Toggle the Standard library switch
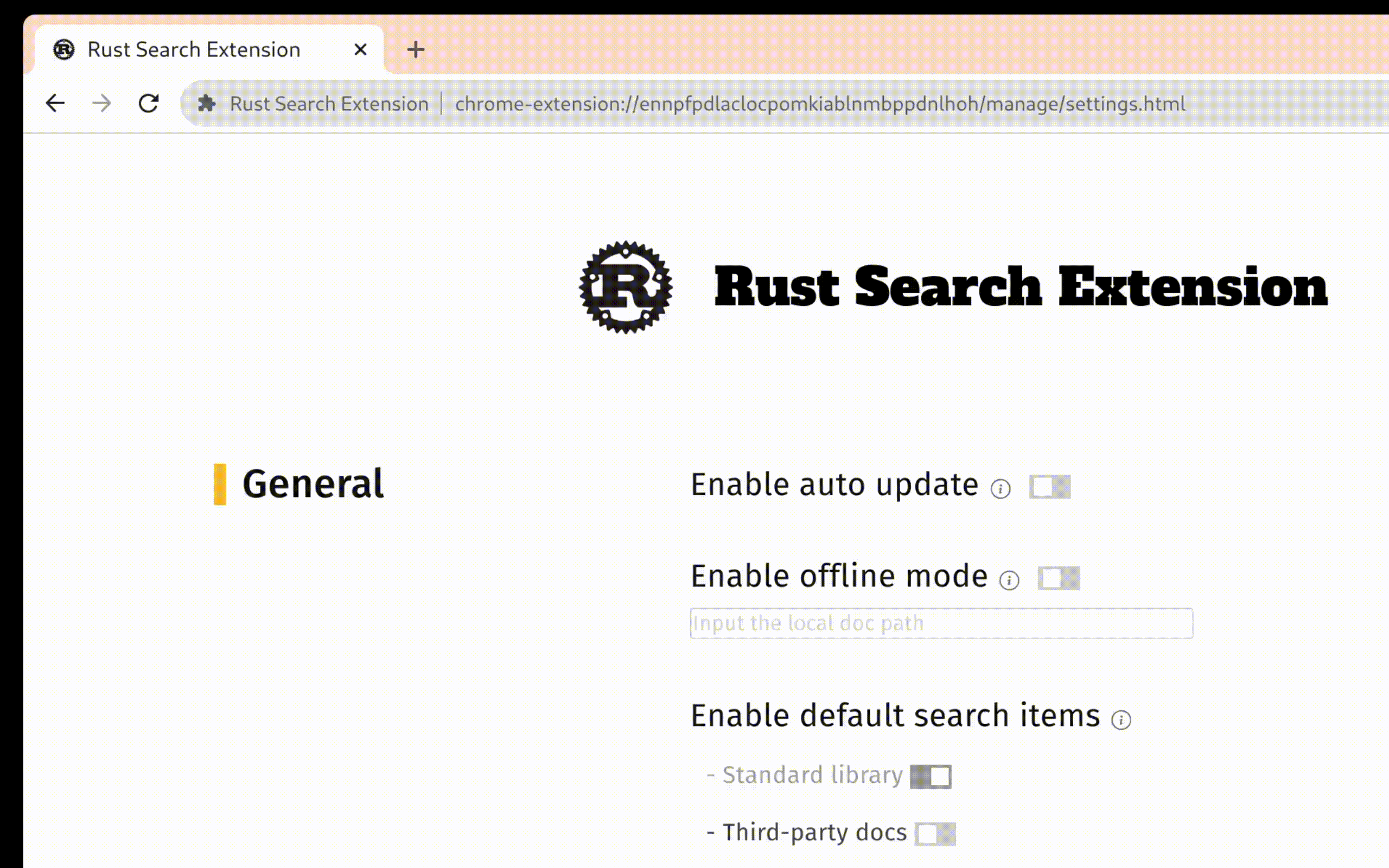This screenshot has height=868, width=1389. [x=931, y=777]
